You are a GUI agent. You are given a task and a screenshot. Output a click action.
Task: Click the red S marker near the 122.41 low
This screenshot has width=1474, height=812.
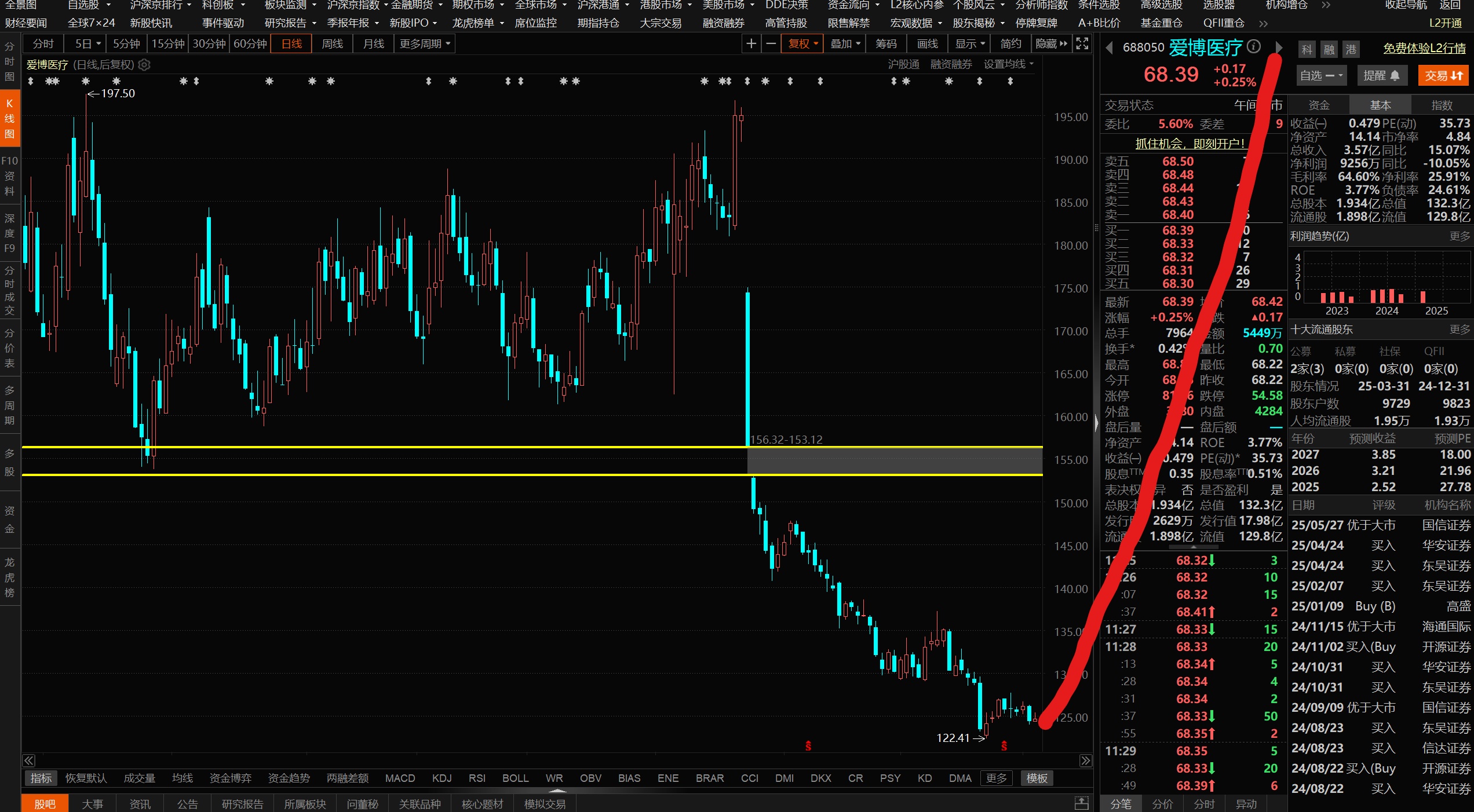click(x=1004, y=746)
